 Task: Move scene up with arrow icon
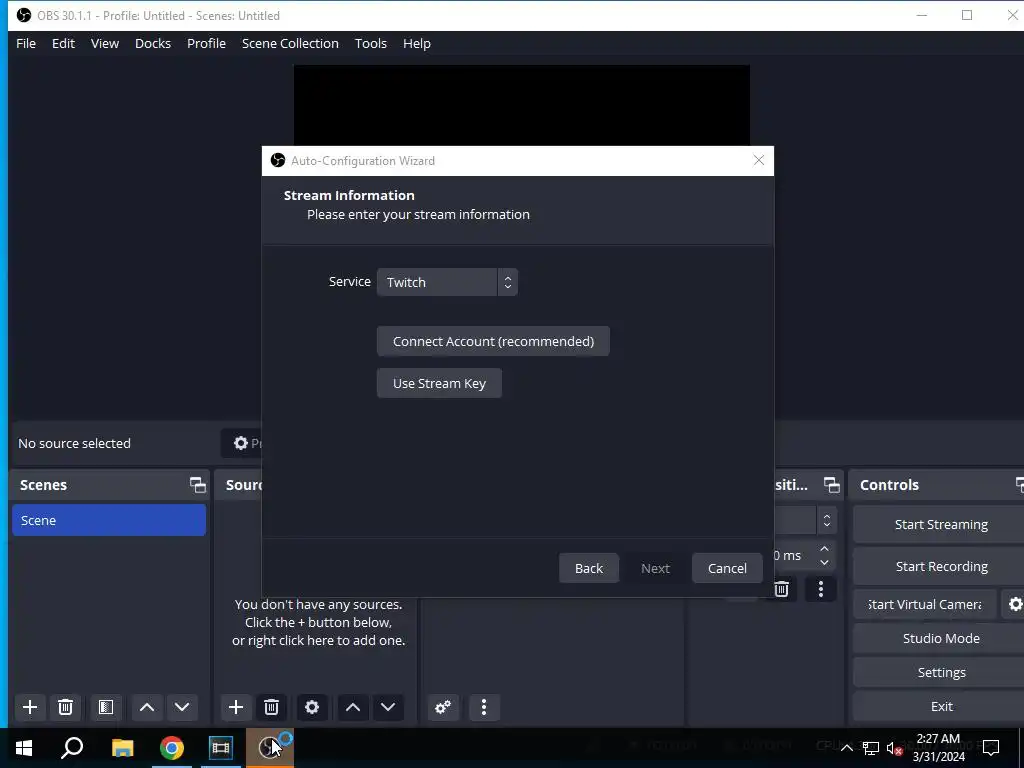click(147, 707)
